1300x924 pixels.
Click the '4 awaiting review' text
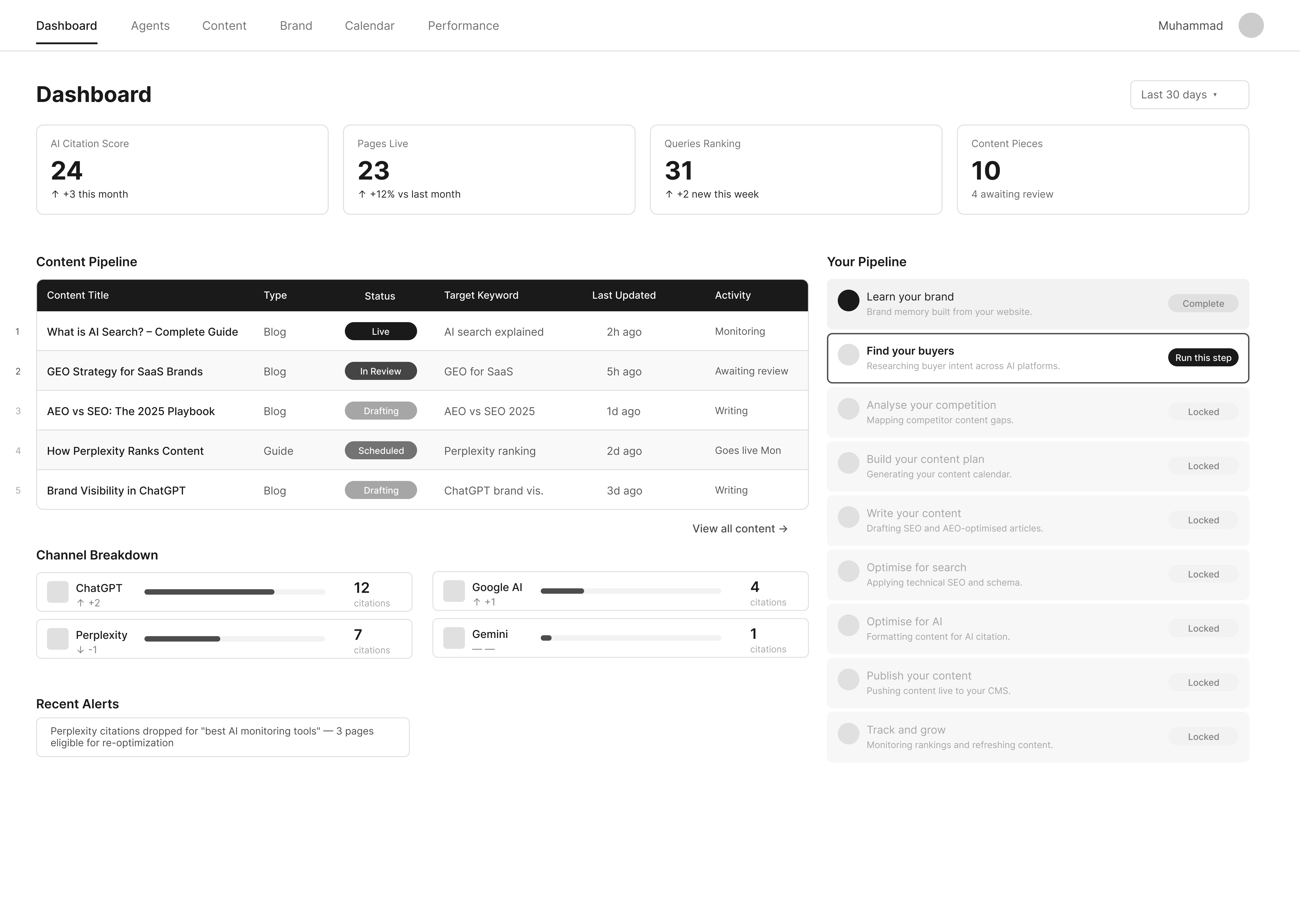coord(1012,194)
